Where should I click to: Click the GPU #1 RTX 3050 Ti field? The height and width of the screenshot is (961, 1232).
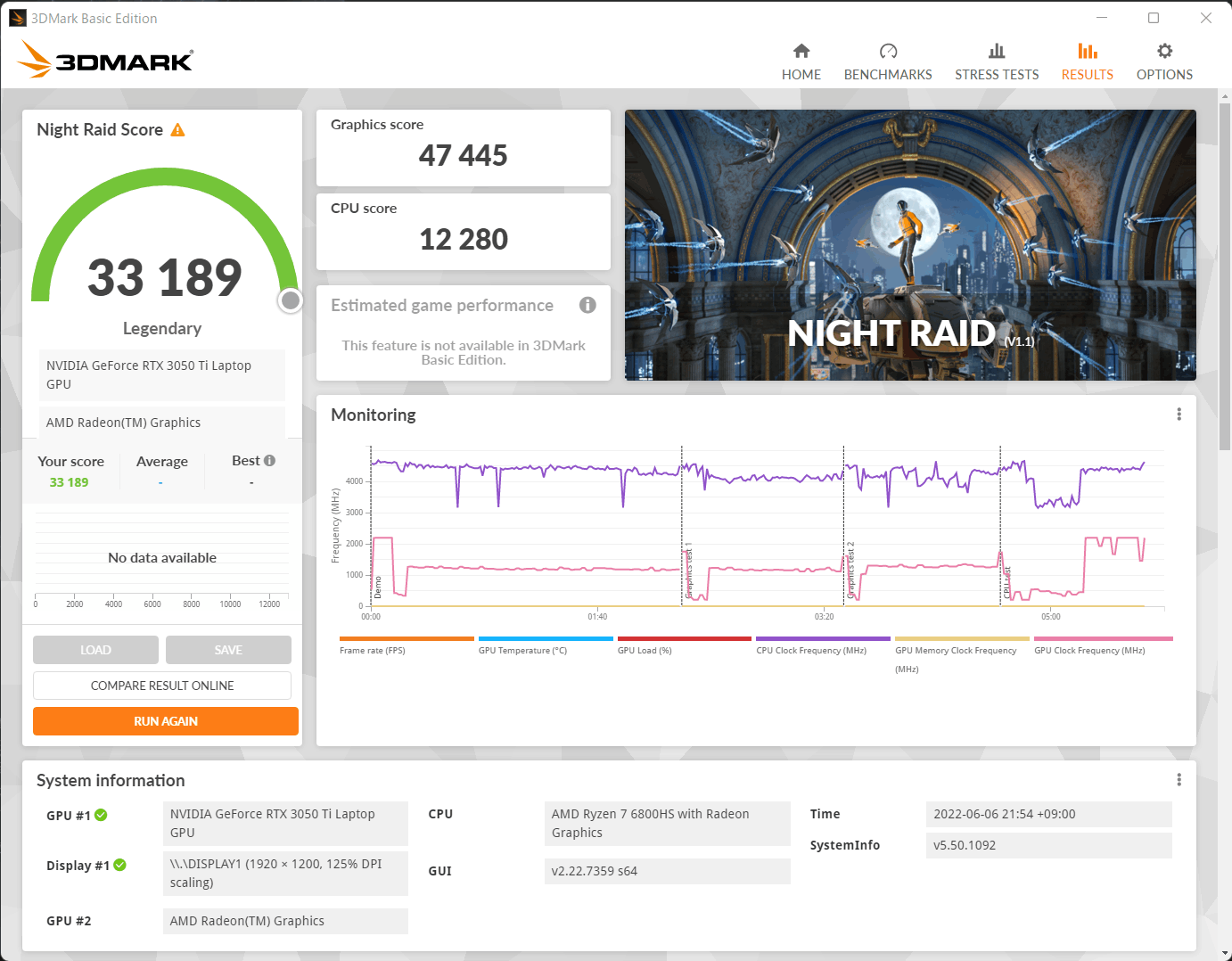coord(285,824)
